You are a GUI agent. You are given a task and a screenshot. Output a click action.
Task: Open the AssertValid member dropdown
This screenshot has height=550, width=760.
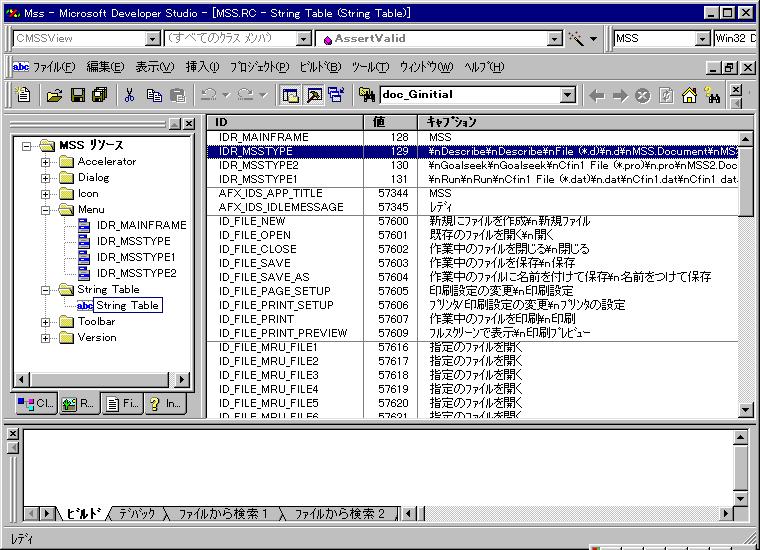554,39
